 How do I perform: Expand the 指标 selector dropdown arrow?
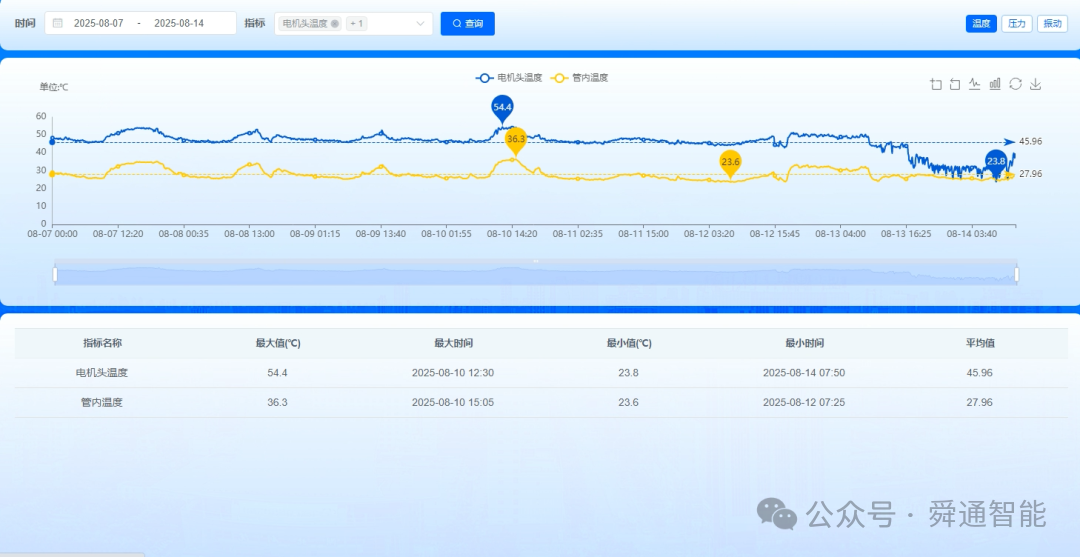pos(420,23)
